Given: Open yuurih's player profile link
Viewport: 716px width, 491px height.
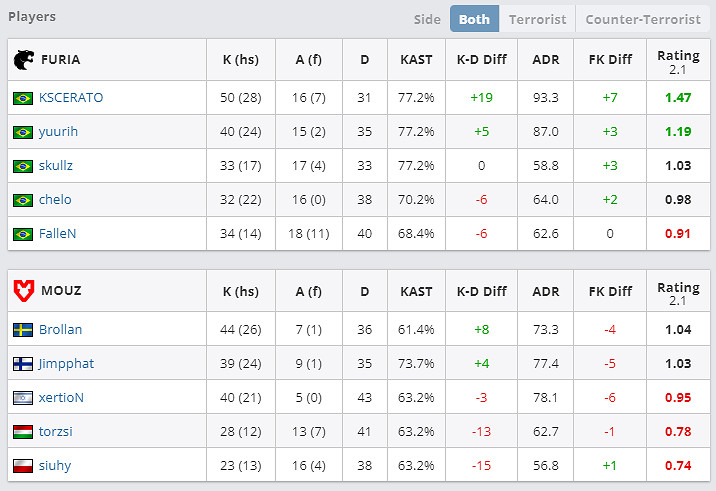Looking at the screenshot, I should click(x=58, y=132).
